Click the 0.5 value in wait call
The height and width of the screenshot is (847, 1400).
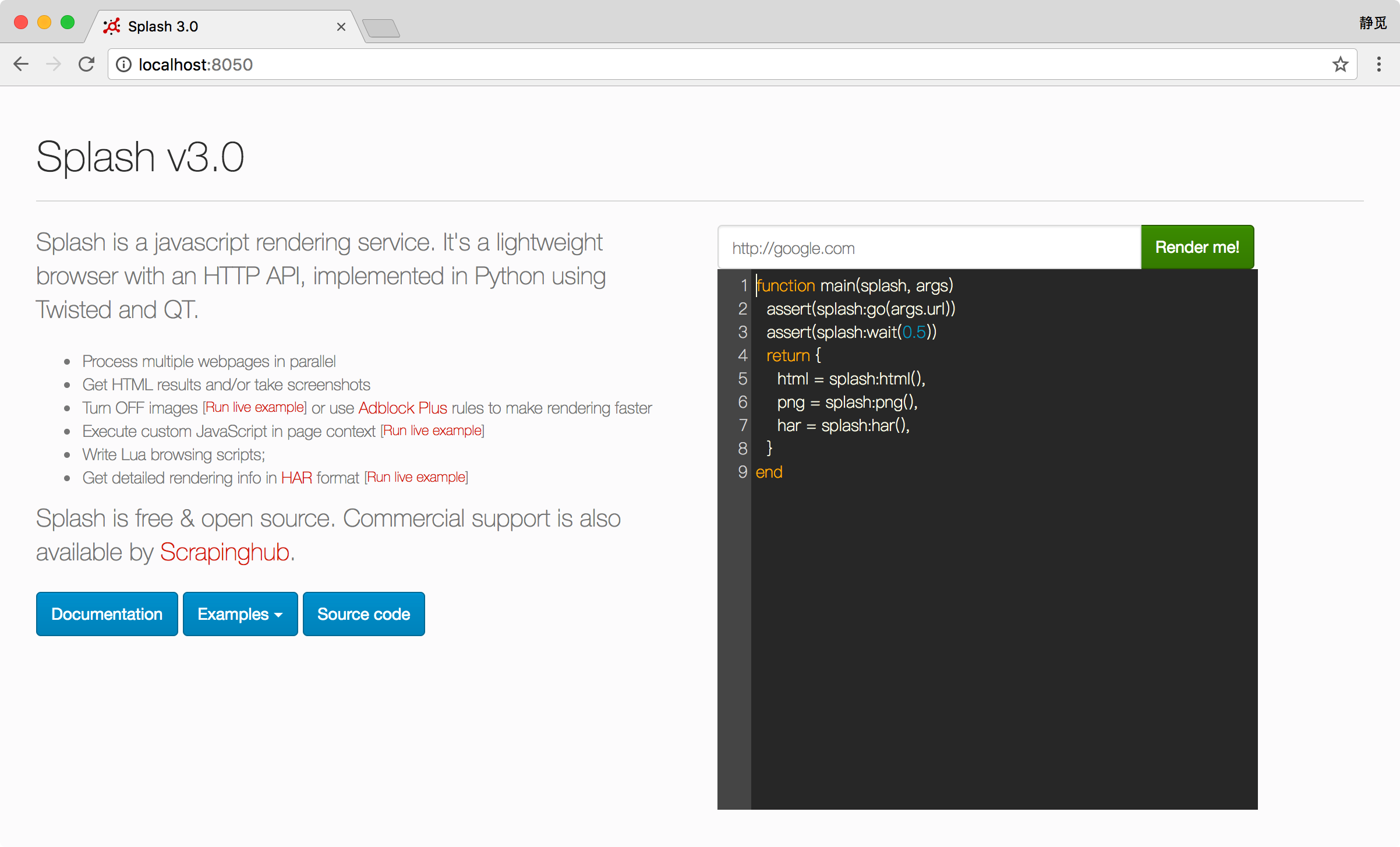914,332
